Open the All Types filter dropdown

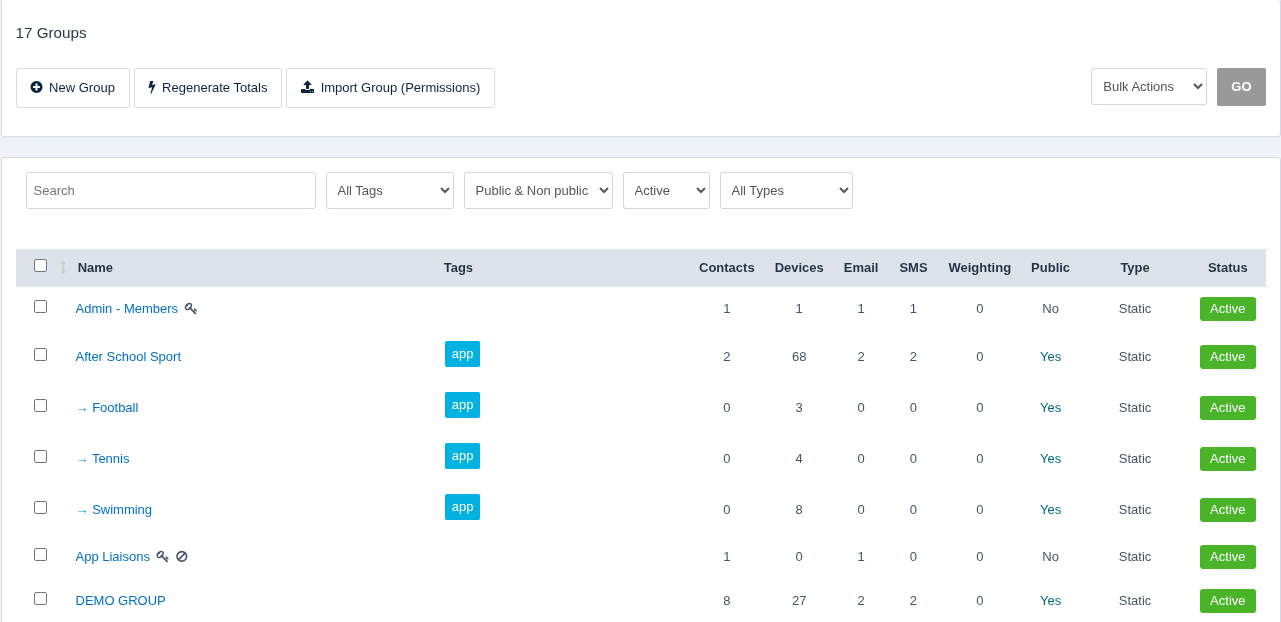786,191
